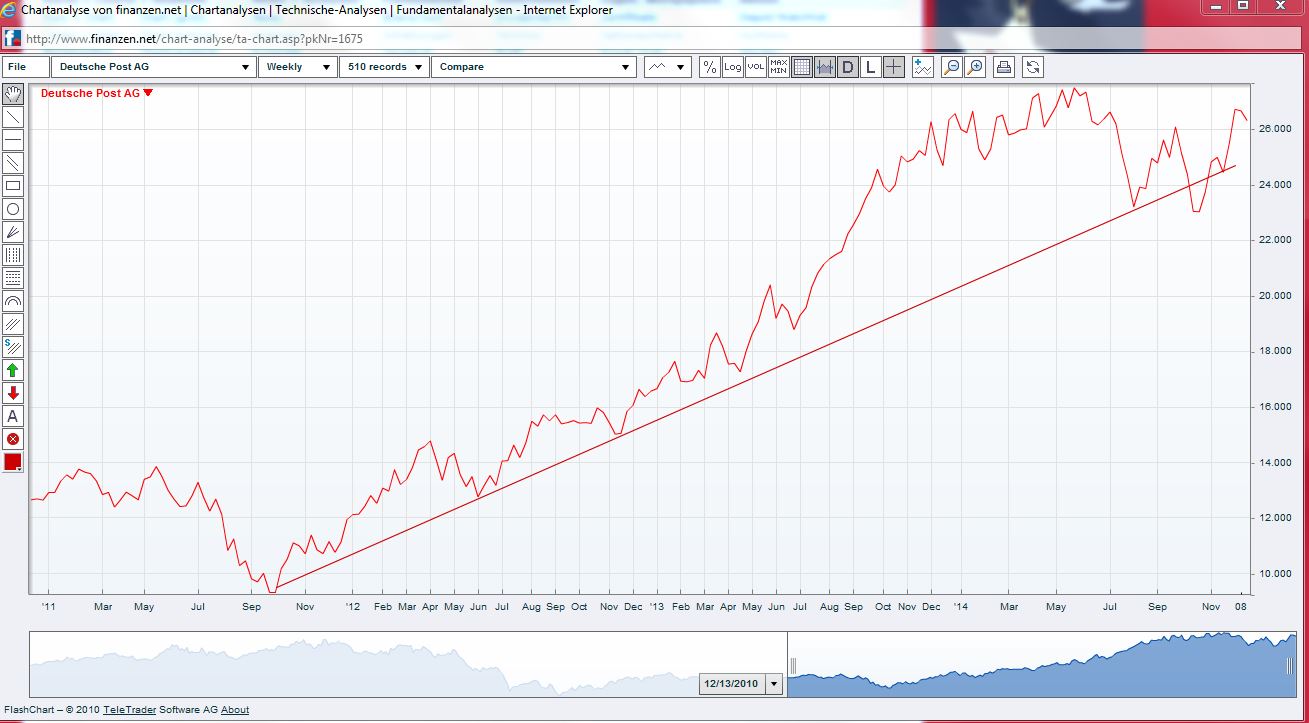
Task: Expand the red Deutsche Post AG legend arrow
Action: click(148, 93)
